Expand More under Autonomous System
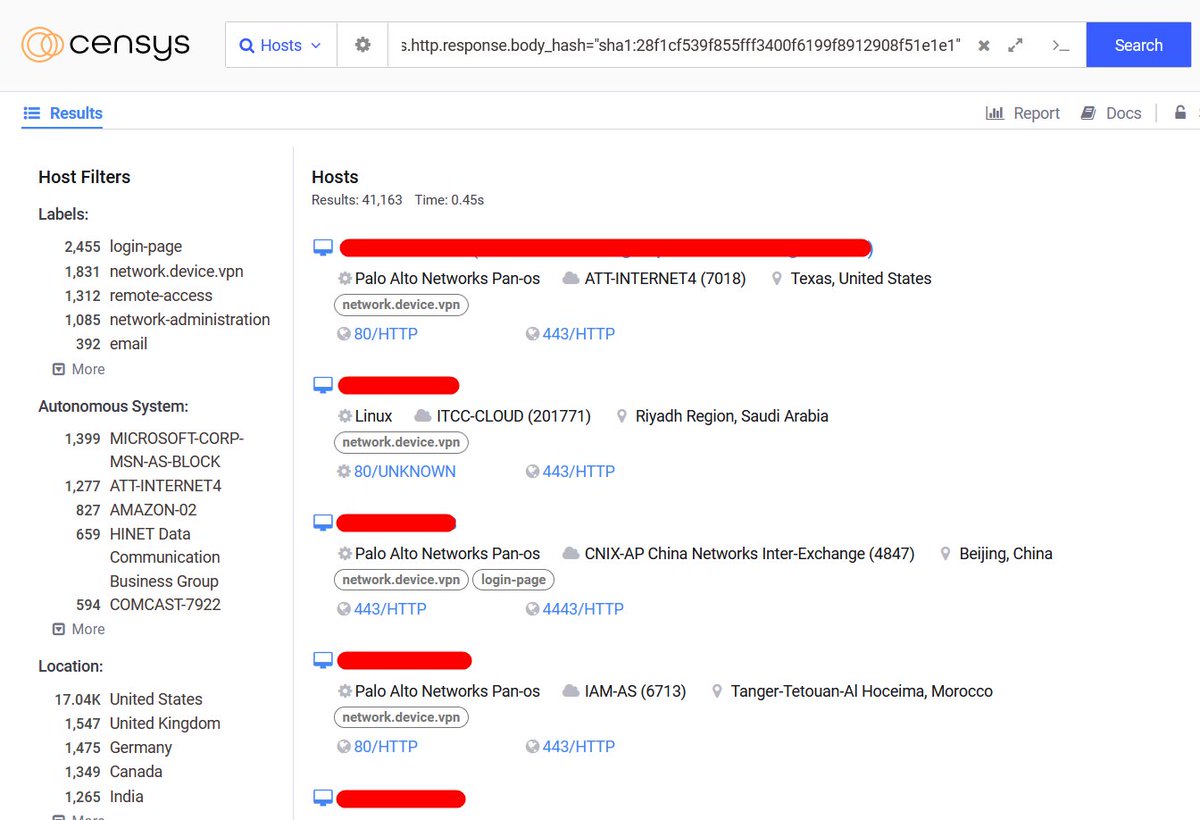The height and width of the screenshot is (820, 1200). coord(79,629)
